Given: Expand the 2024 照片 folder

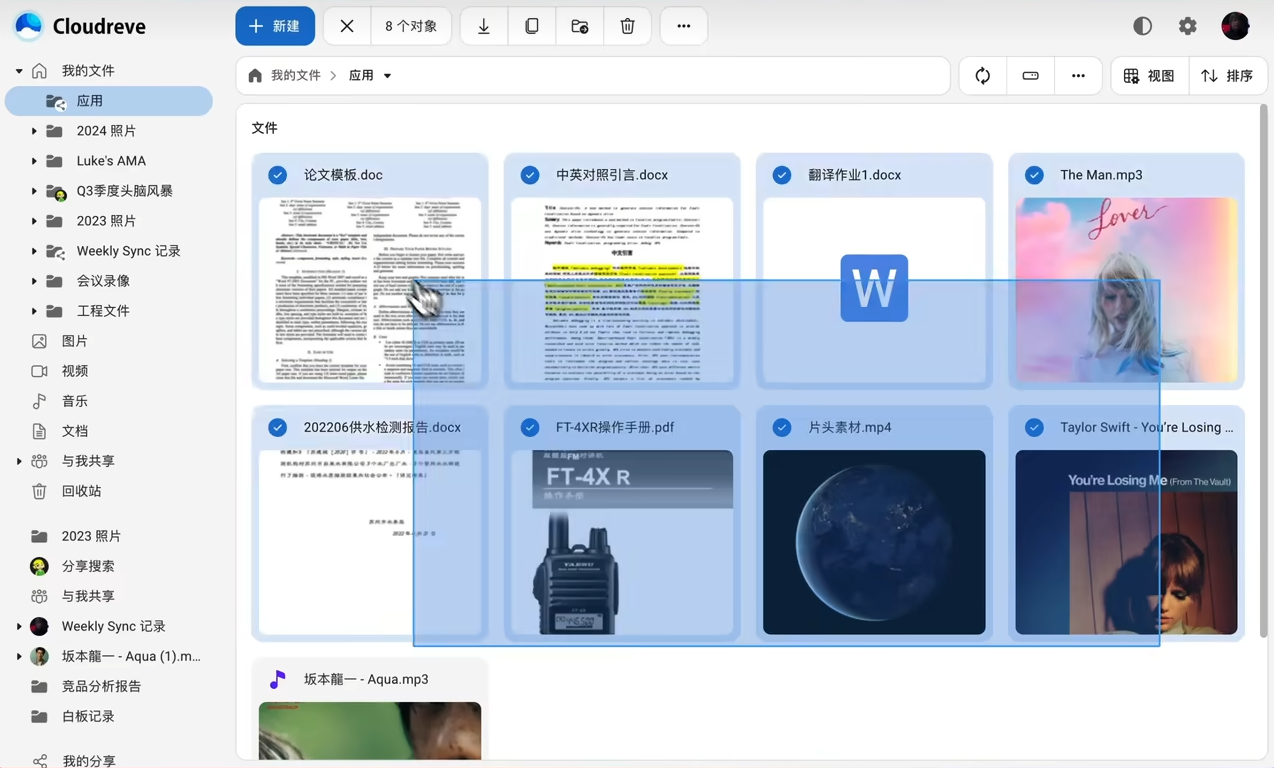Looking at the screenshot, I should 34,131.
